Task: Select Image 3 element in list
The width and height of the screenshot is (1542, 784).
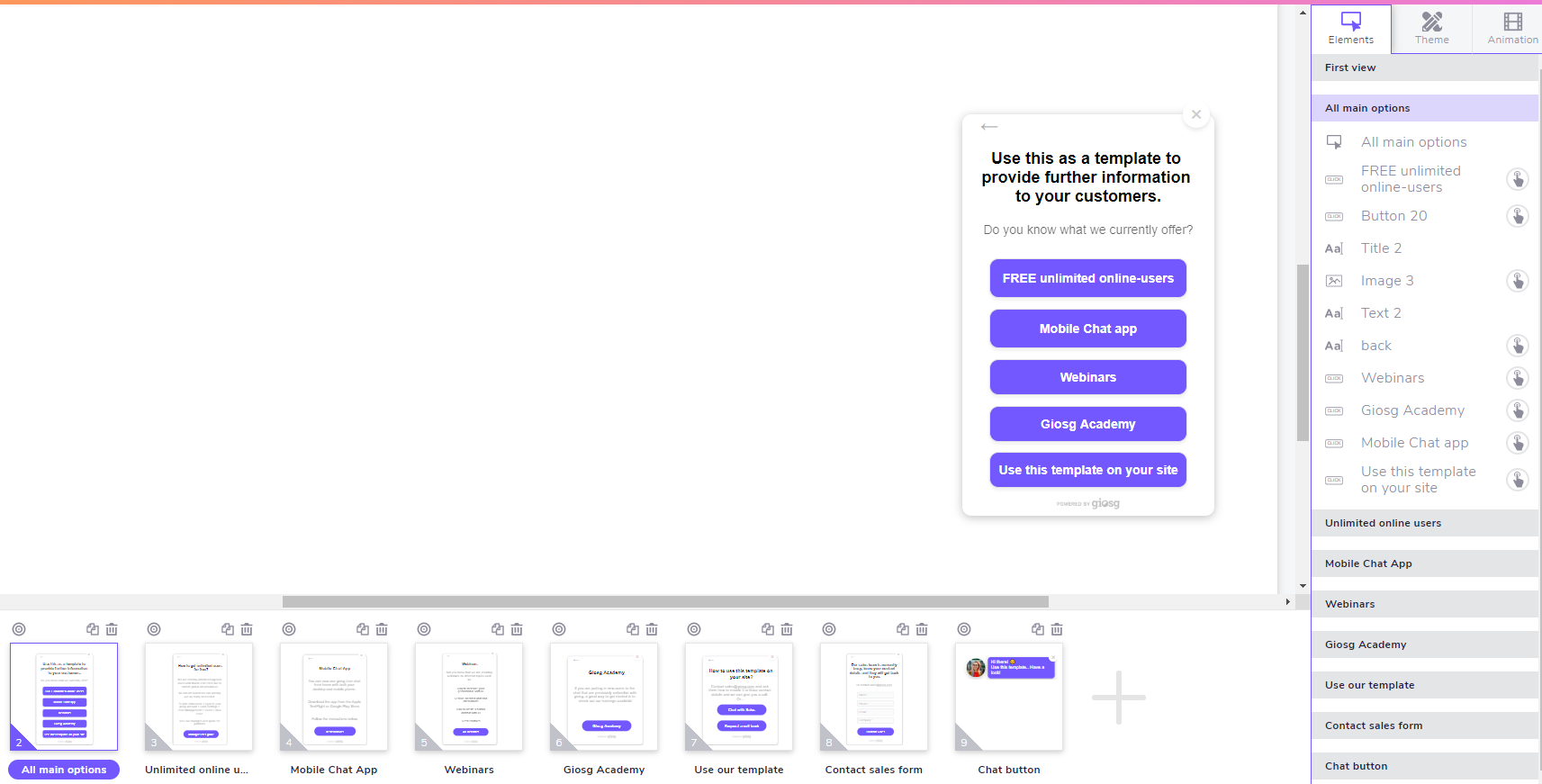Action: 1387,281
